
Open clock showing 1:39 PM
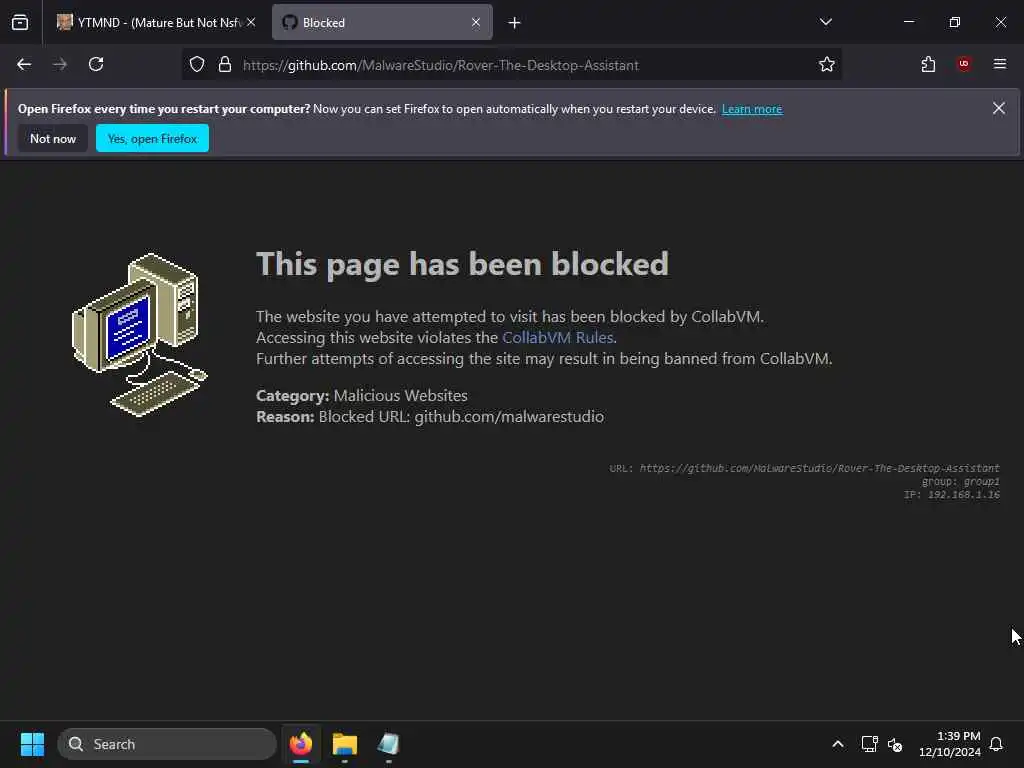pos(950,744)
